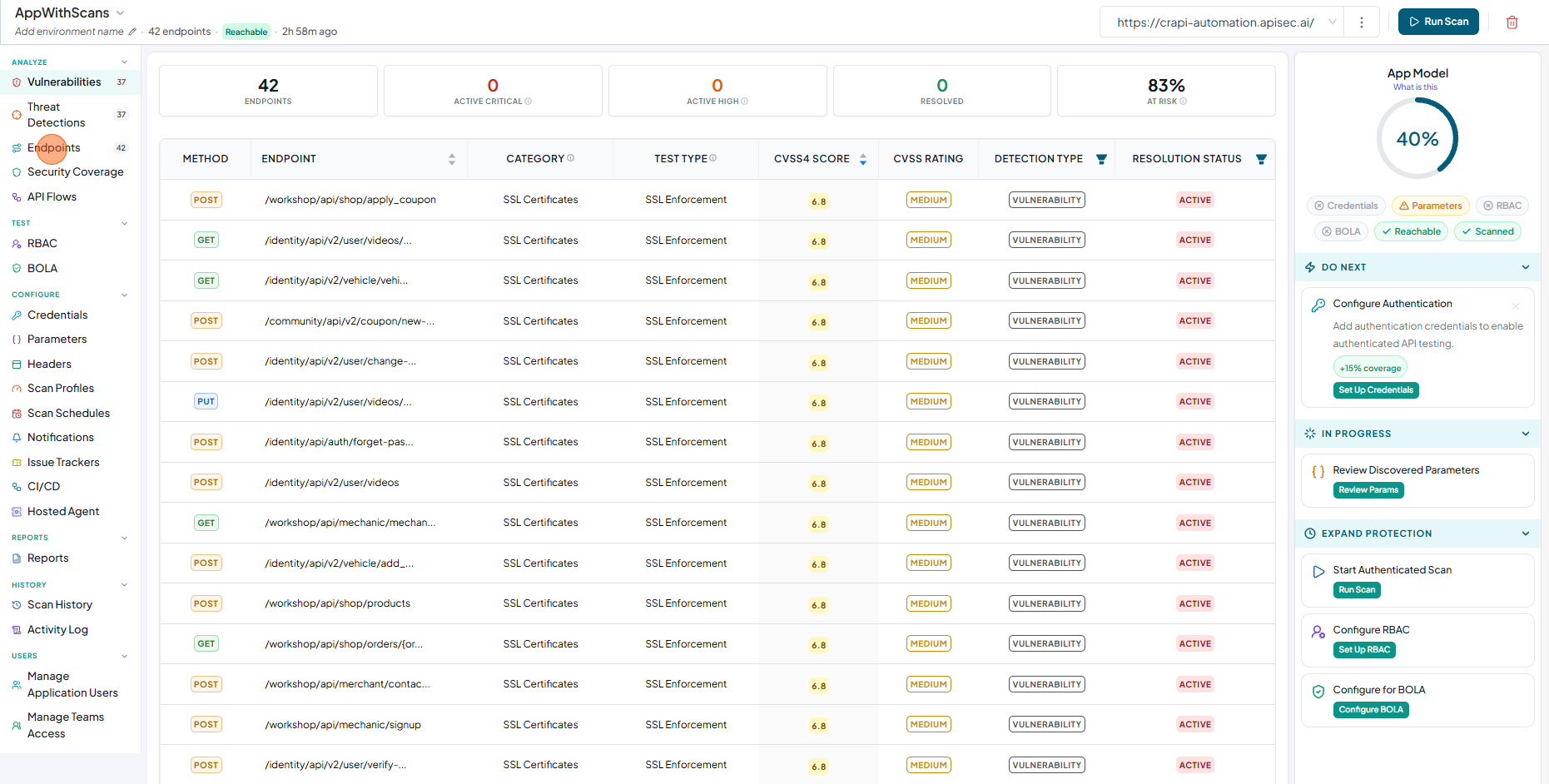This screenshot has height=784, width=1549.
Task: Click the 83% At Risk summary card
Action: [1166, 91]
